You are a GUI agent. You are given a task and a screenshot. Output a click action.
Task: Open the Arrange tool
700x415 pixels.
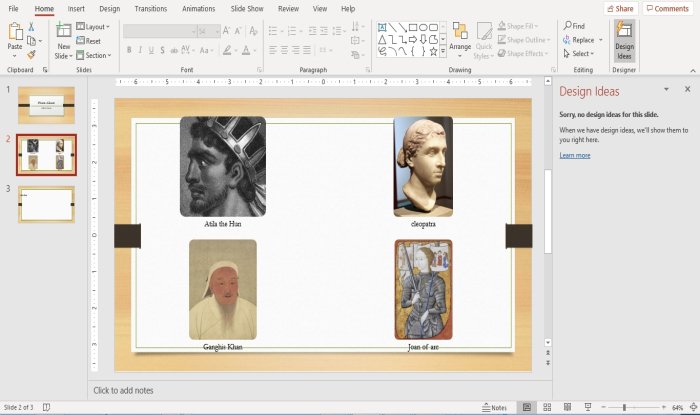(x=460, y=40)
